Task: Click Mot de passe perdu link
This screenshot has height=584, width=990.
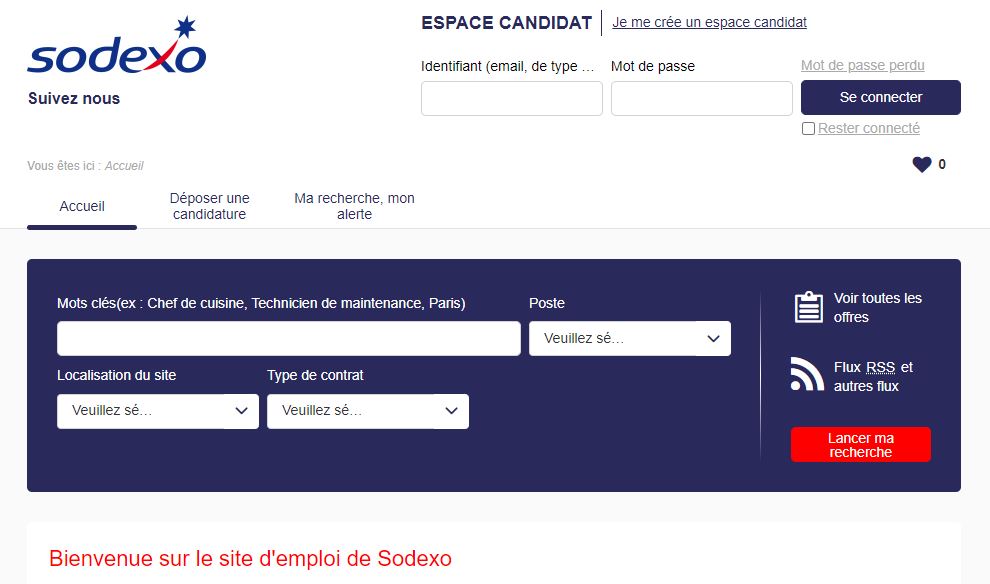Action: (x=862, y=65)
